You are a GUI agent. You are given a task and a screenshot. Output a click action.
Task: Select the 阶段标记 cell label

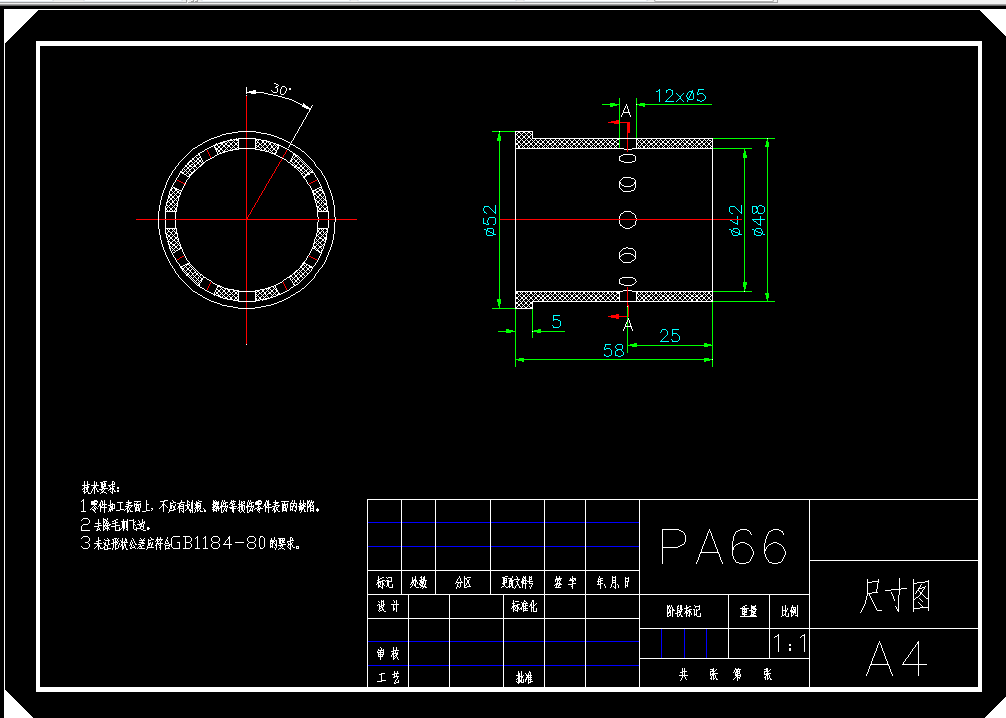[x=683, y=611]
